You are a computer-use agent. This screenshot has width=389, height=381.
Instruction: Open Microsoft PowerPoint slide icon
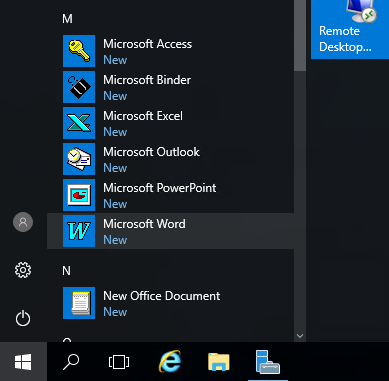coord(79,195)
